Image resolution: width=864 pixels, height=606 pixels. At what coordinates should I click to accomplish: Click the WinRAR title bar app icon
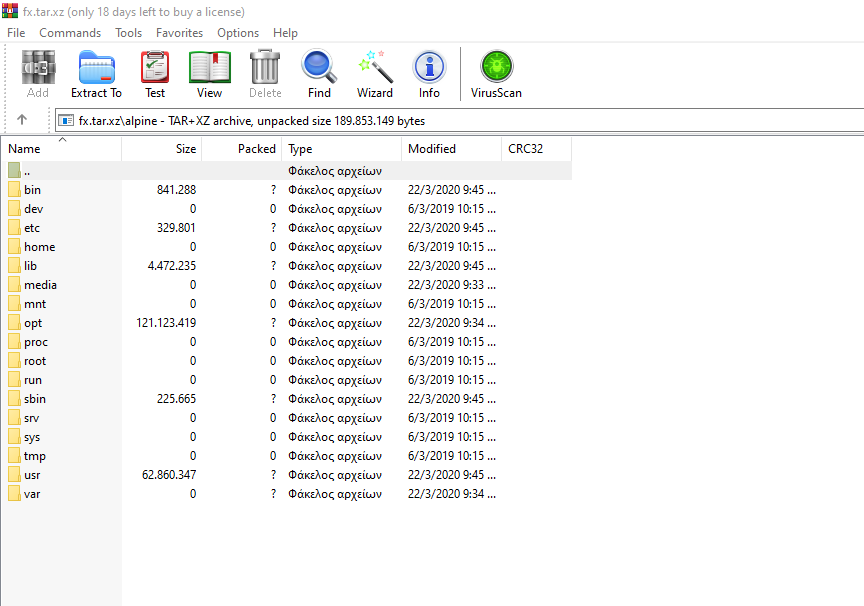click(10, 10)
